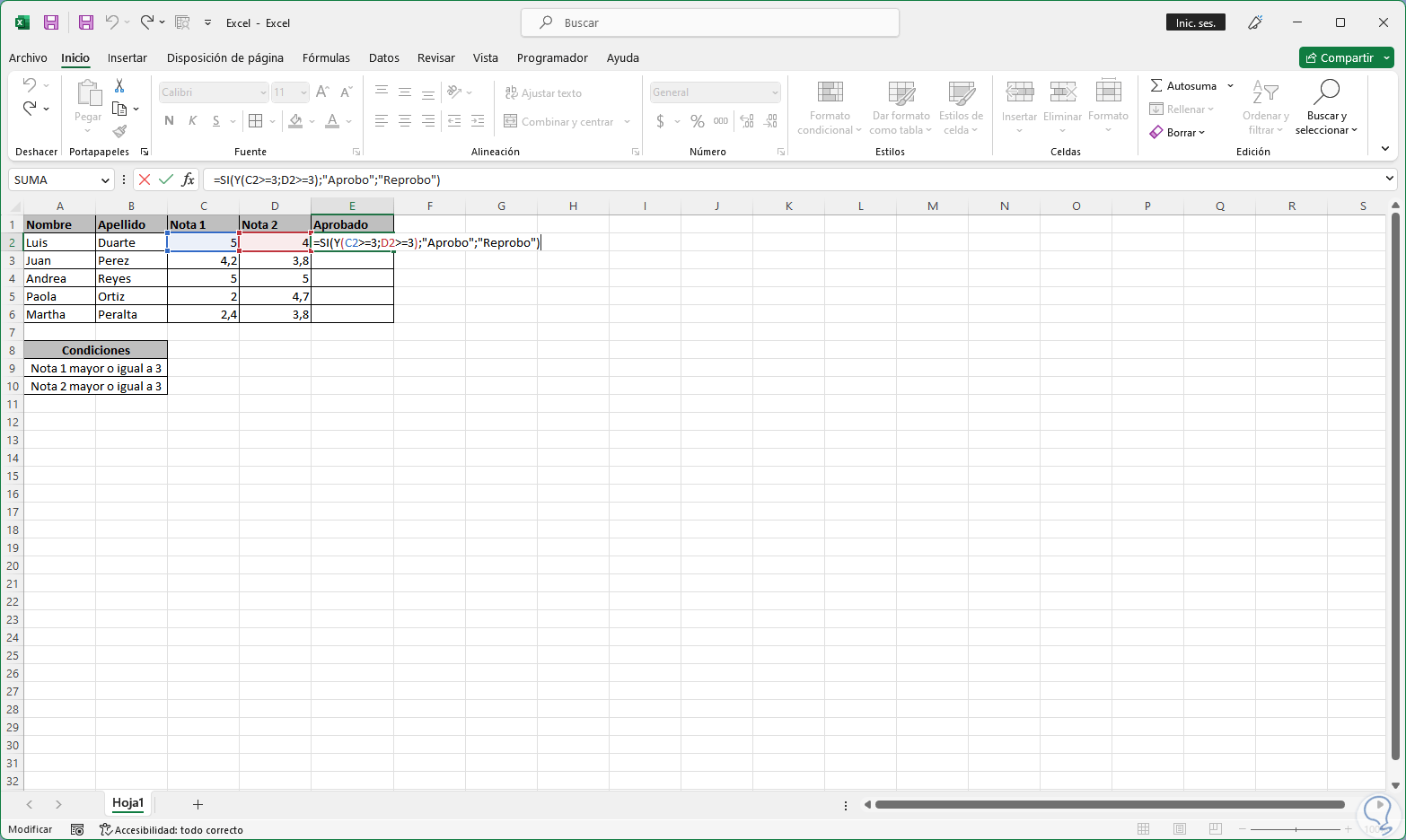Click the Buscar search field

coord(710,22)
